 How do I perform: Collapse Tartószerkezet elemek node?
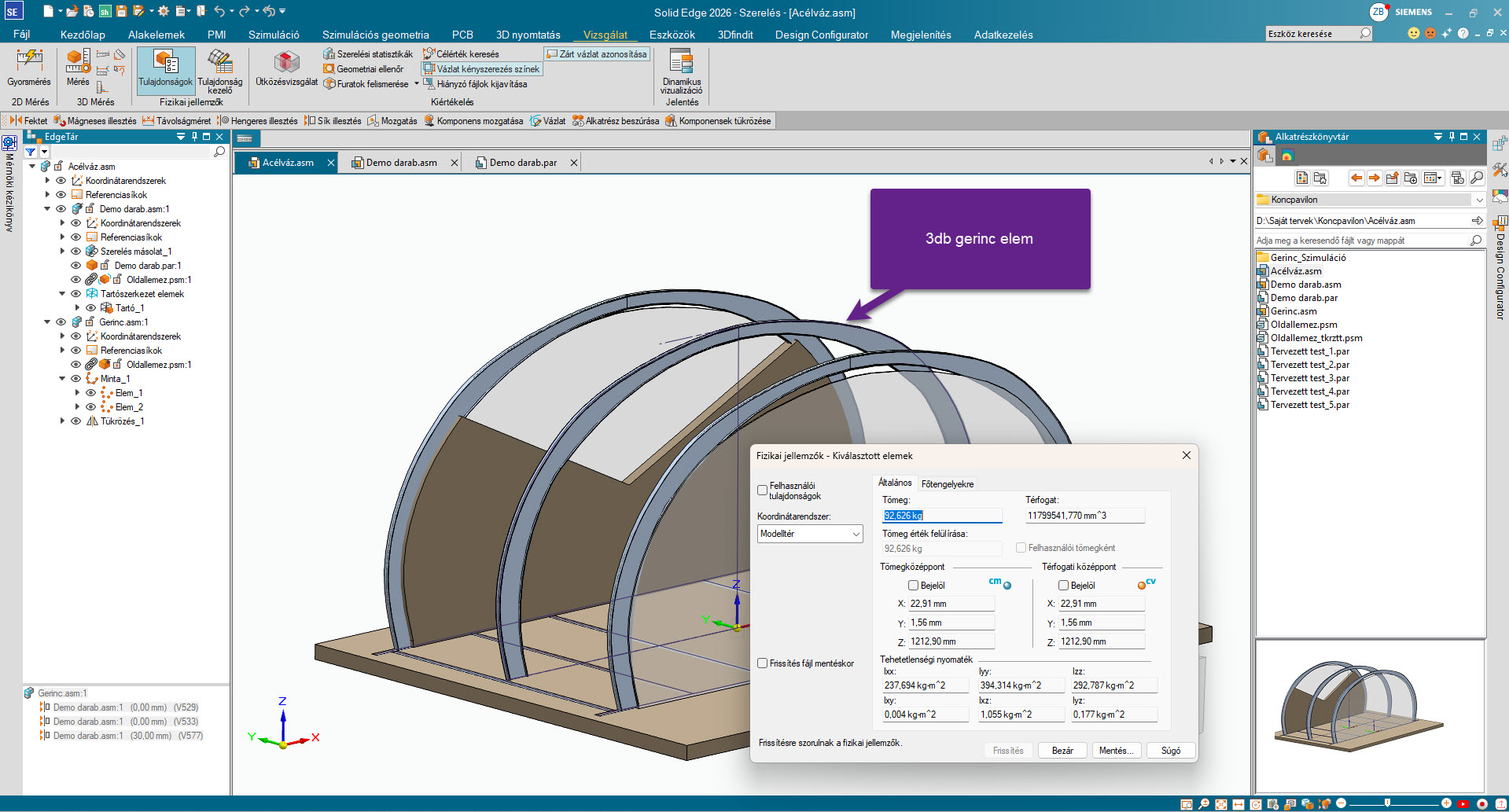pyautogui.click(x=62, y=294)
